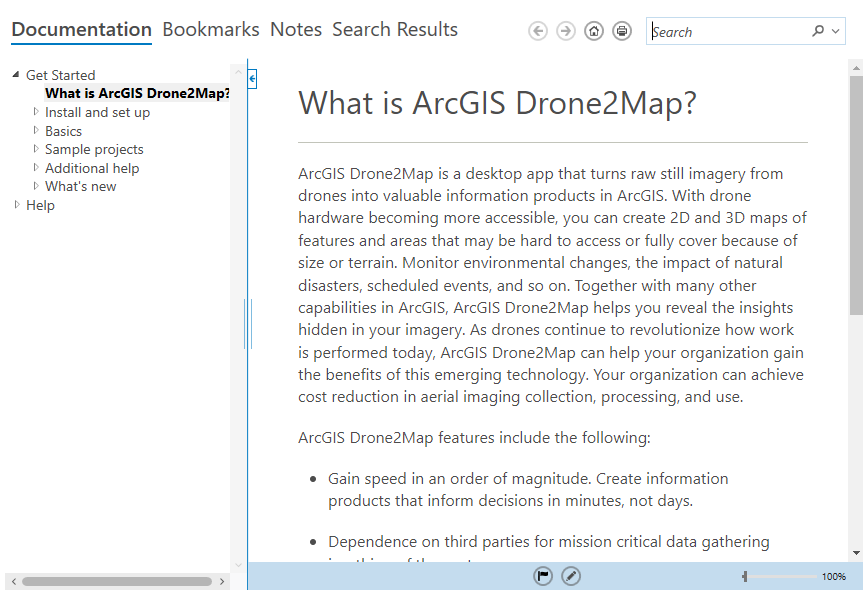The image size is (863, 590).
Task: Switch to the Notes tab
Action: click(x=296, y=30)
